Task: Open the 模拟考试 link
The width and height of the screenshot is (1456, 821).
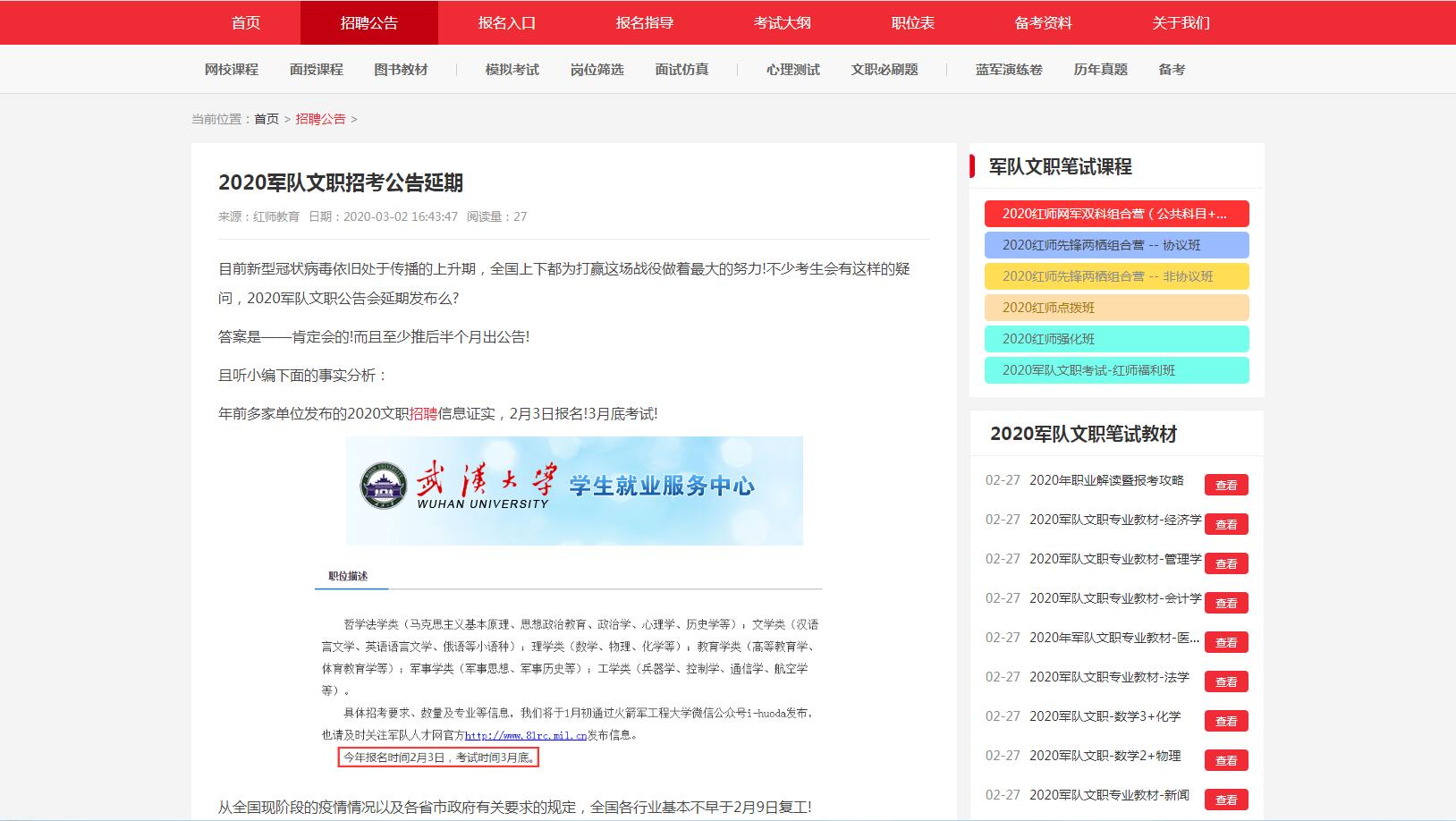Action: tap(509, 69)
